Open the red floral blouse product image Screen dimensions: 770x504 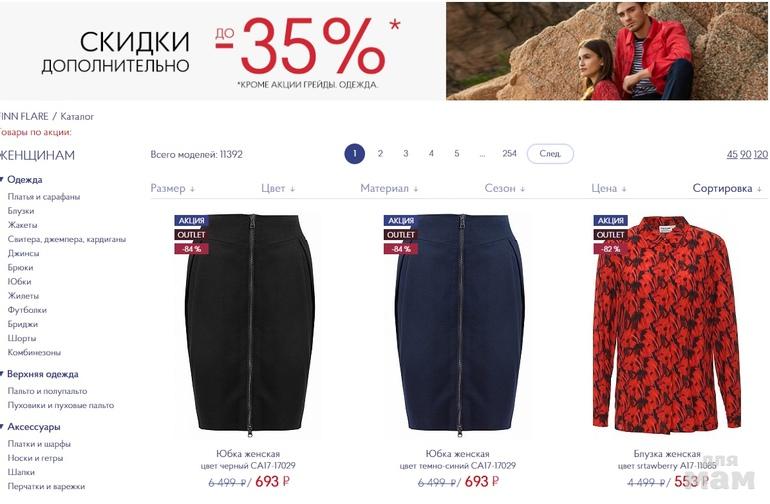point(666,324)
